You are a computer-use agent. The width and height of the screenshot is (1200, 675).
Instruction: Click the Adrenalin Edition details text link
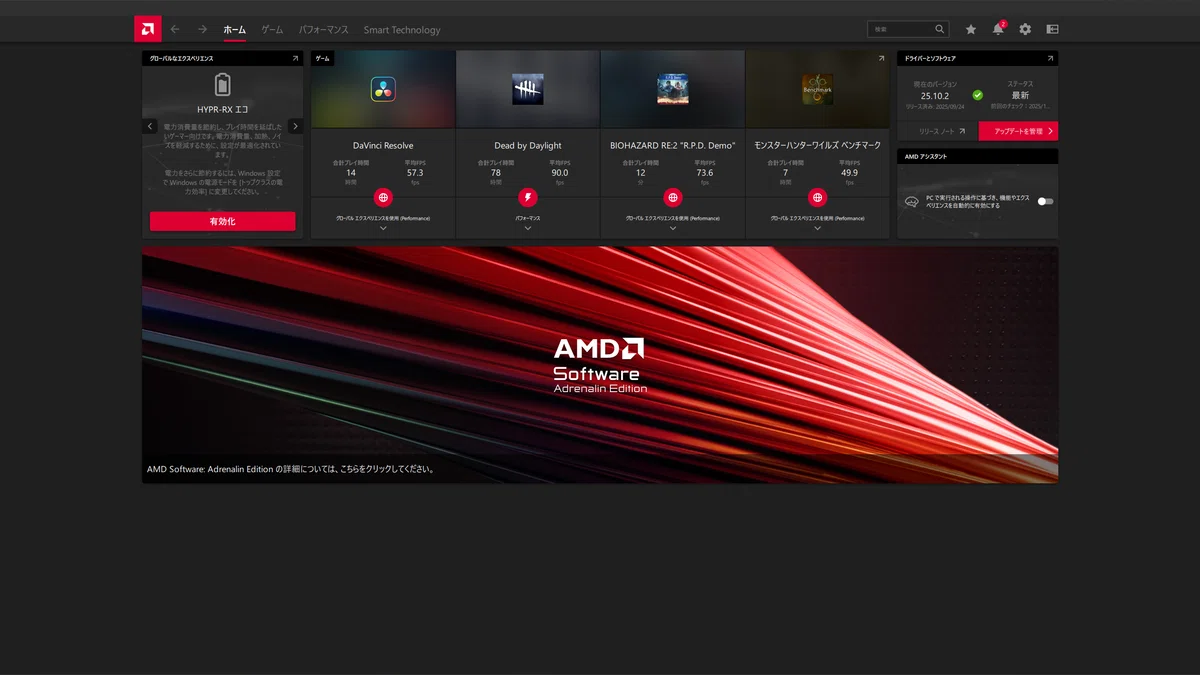(x=290, y=468)
